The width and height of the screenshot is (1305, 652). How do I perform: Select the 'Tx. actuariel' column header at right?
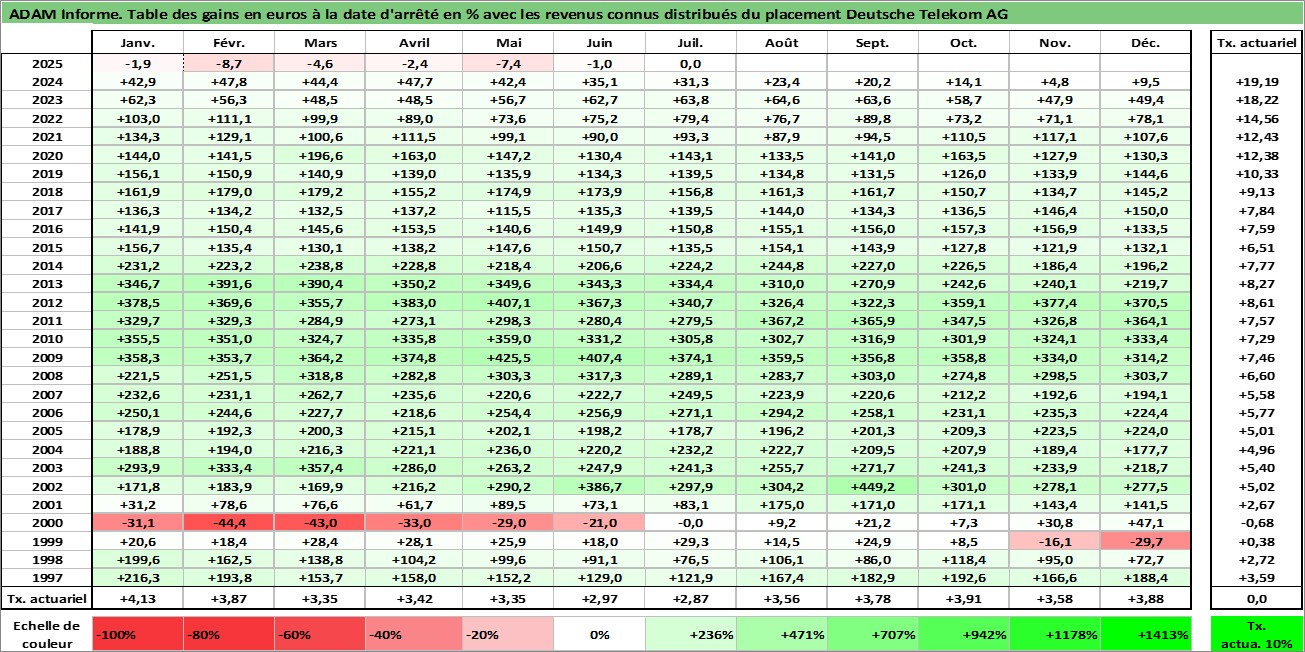[1257, 44]
